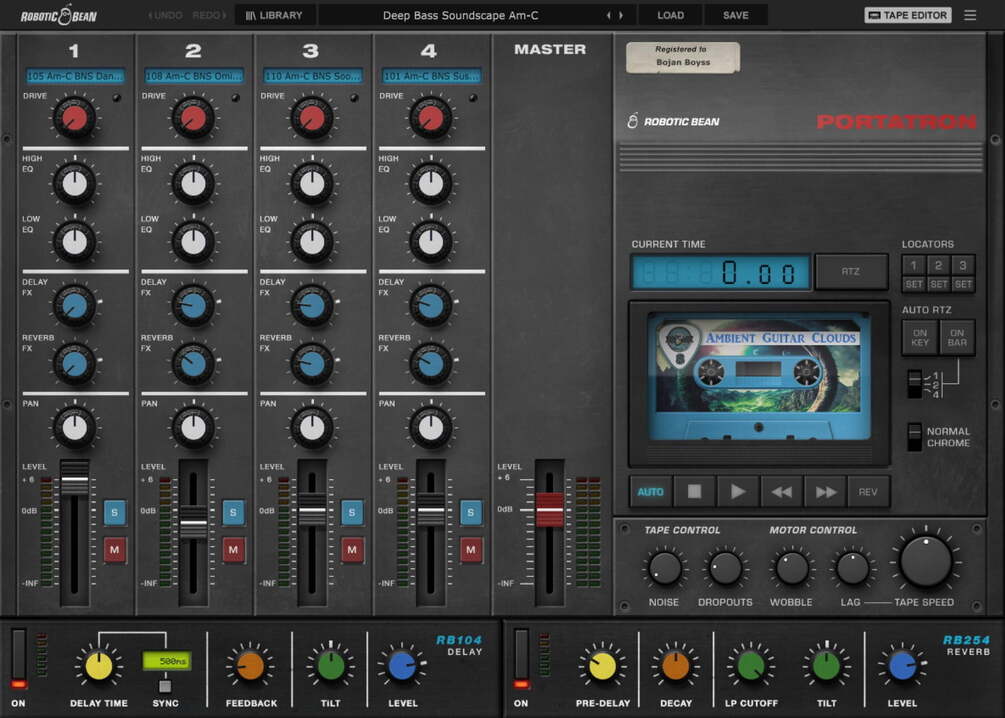
Task: Click the Stop transport button
Action: [694, 492]
